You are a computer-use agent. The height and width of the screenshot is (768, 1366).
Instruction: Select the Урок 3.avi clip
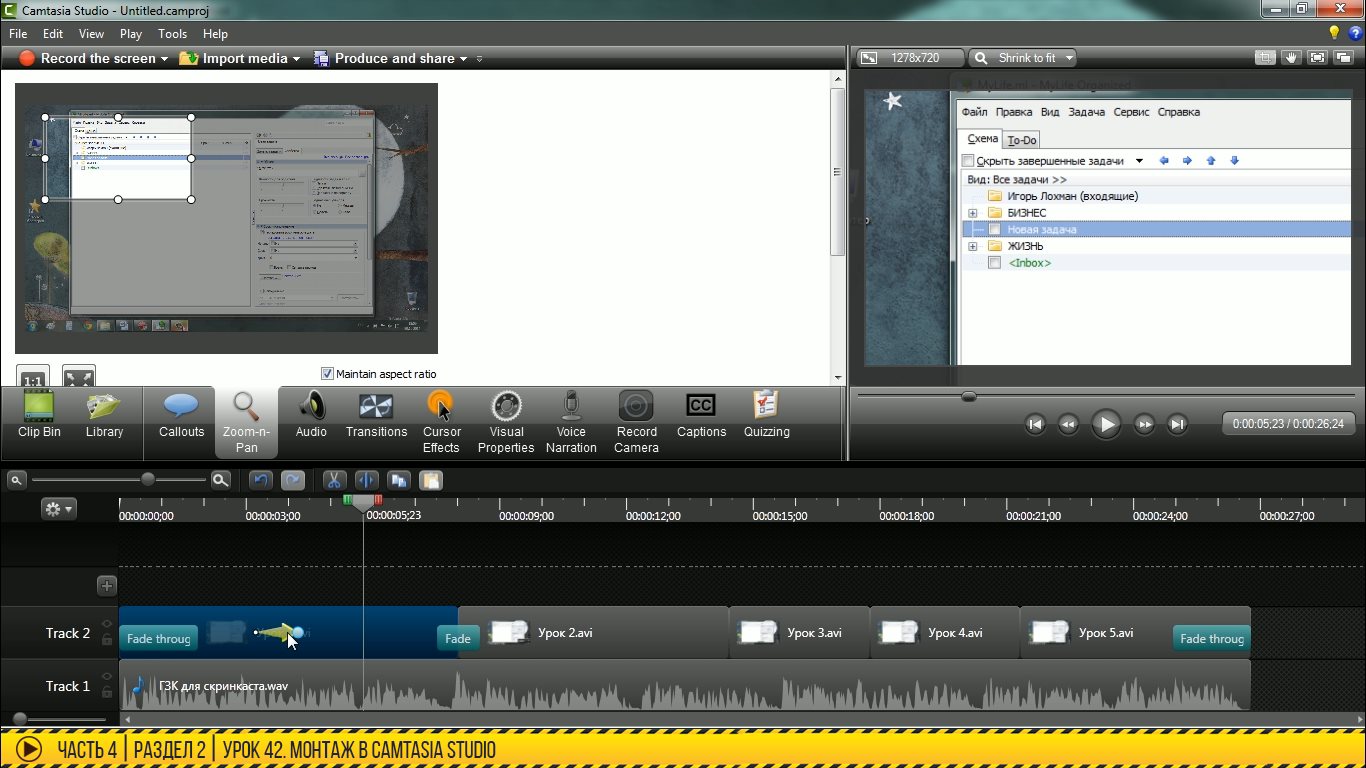pos(799,632)
